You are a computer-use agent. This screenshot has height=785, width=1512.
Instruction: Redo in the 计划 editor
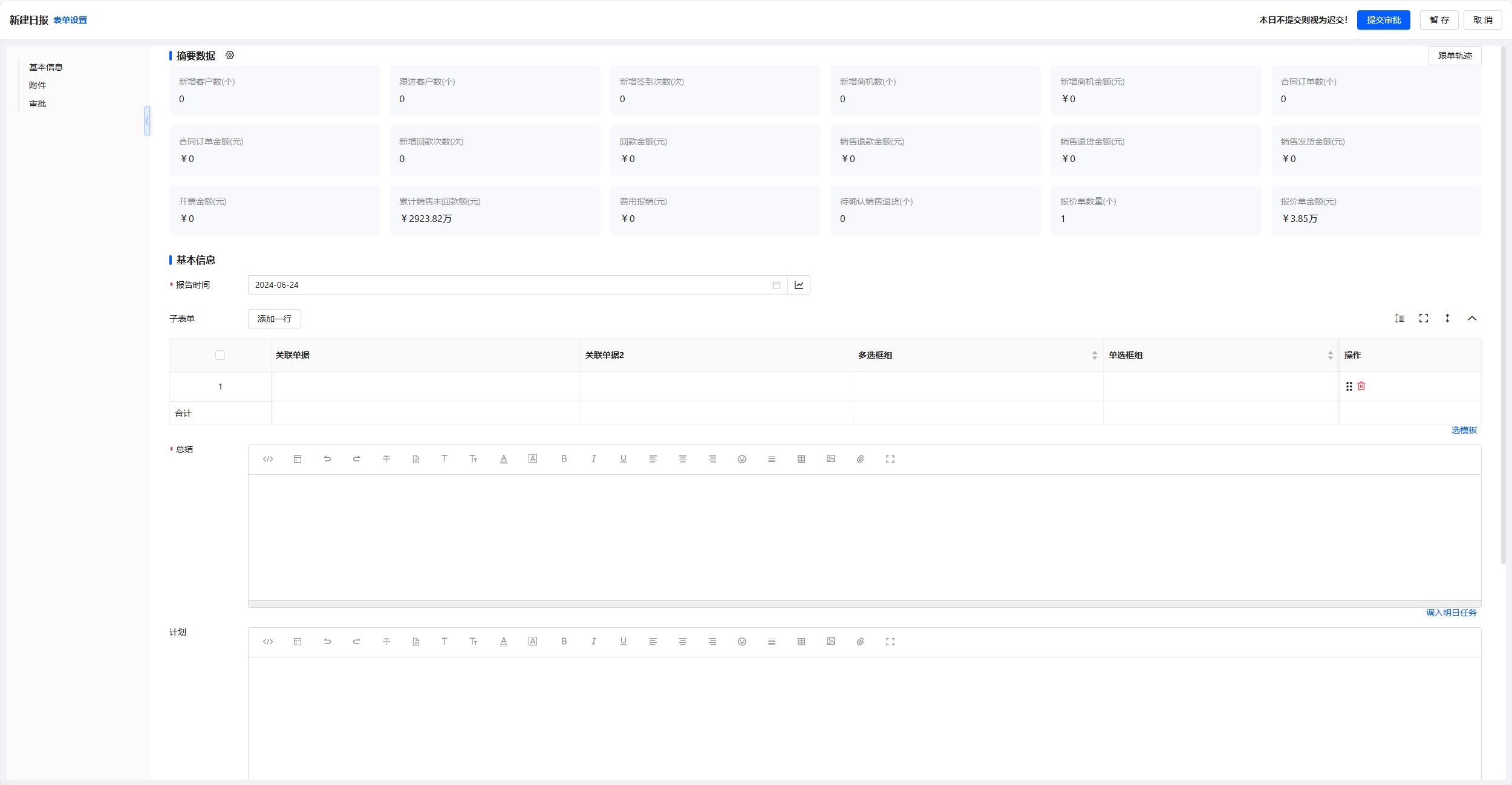(357, 642)
